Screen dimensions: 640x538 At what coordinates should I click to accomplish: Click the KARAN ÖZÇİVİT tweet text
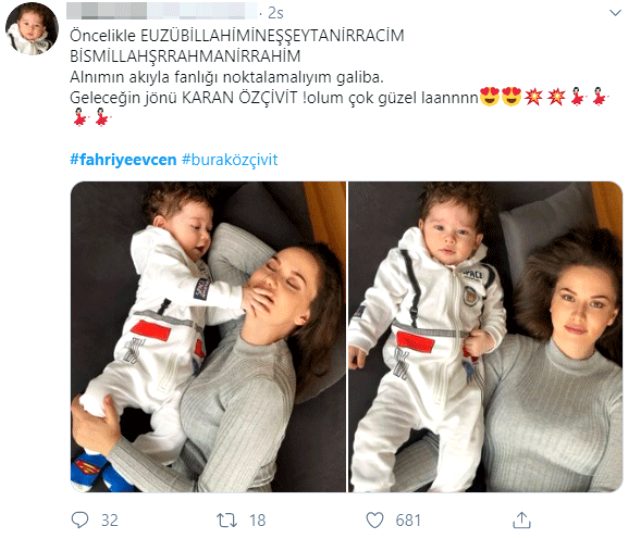point(240,98)
